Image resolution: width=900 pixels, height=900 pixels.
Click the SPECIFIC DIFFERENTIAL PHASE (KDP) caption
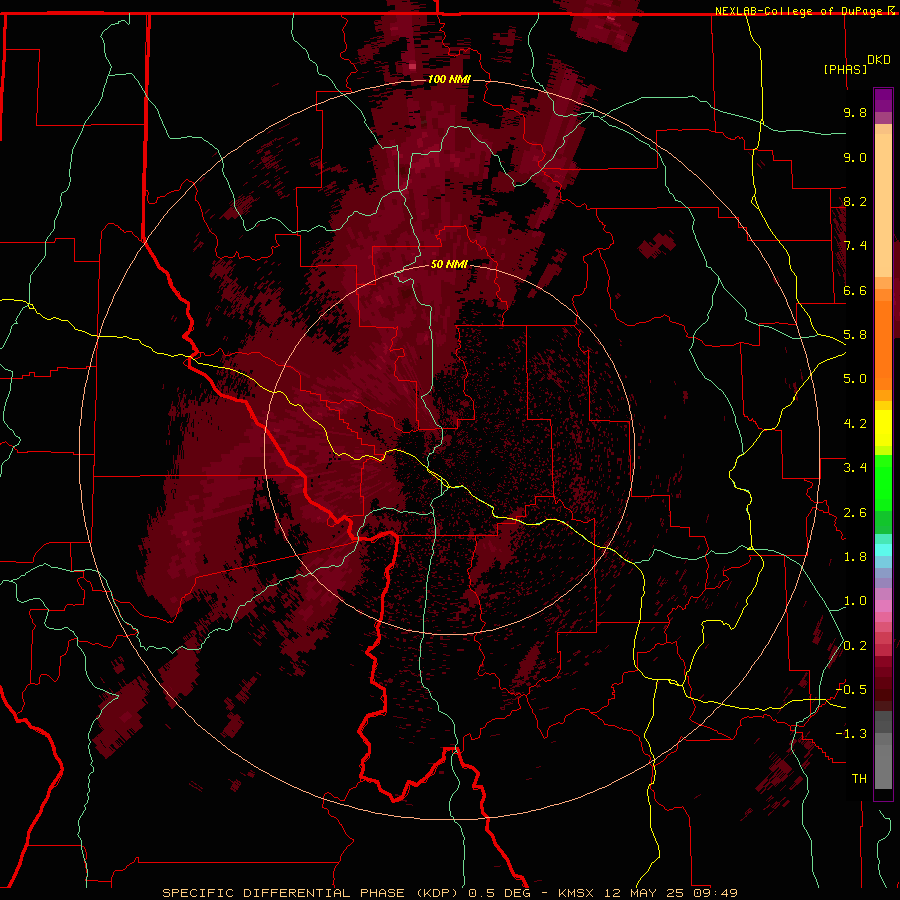click(x=311, y=893)
